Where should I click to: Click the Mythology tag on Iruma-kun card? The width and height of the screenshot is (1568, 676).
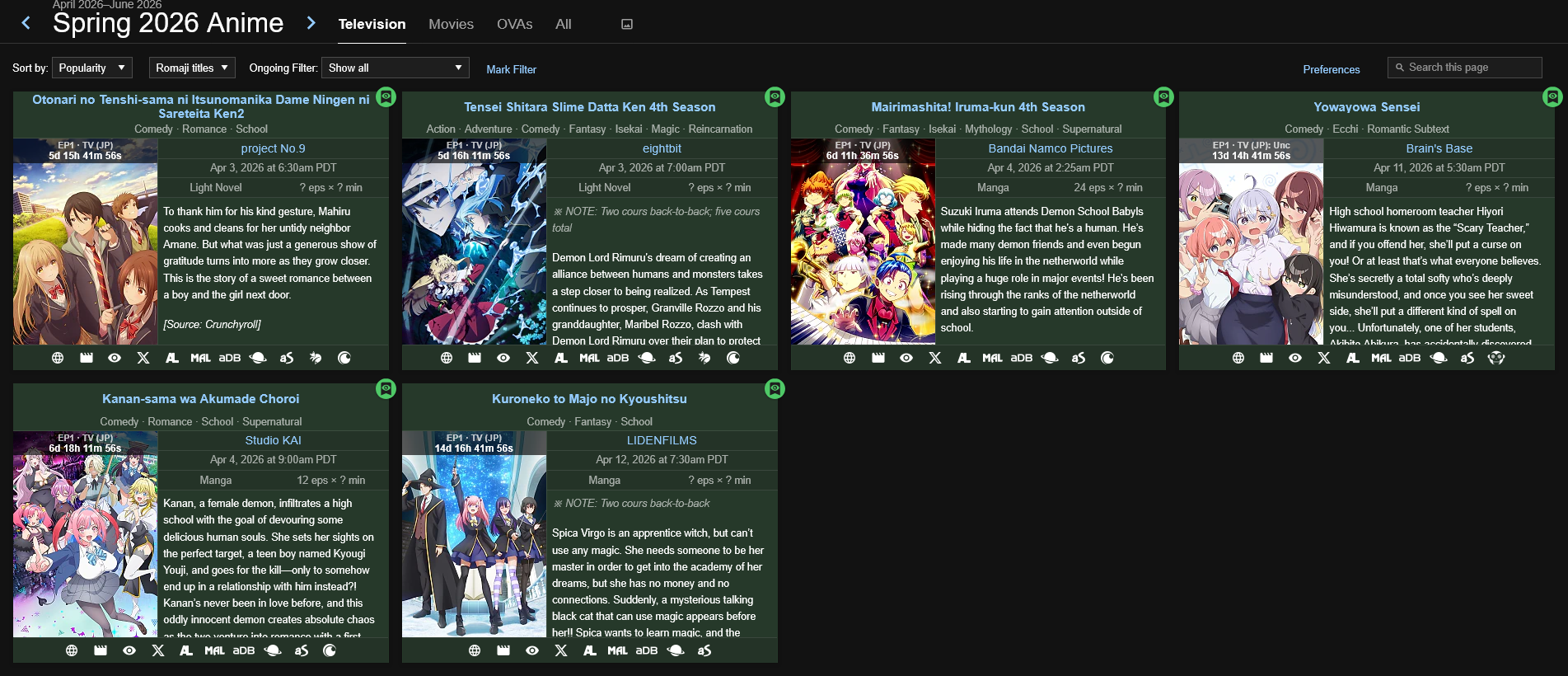click(x=988, y=129)
